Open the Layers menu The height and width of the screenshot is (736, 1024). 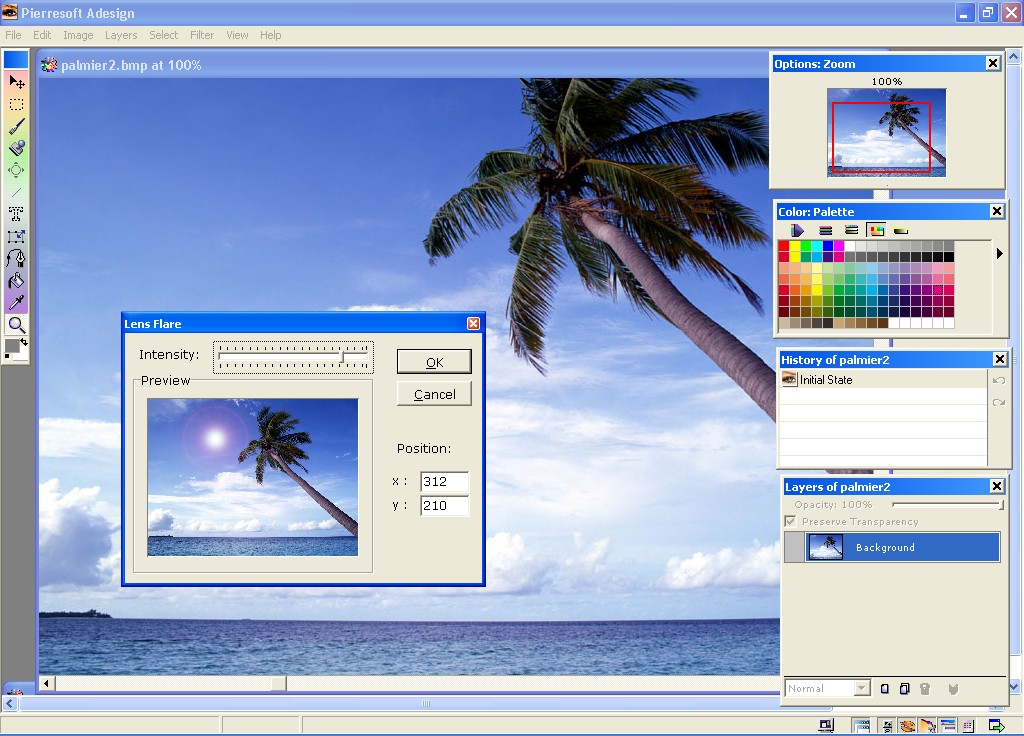[x=121, y=35]
